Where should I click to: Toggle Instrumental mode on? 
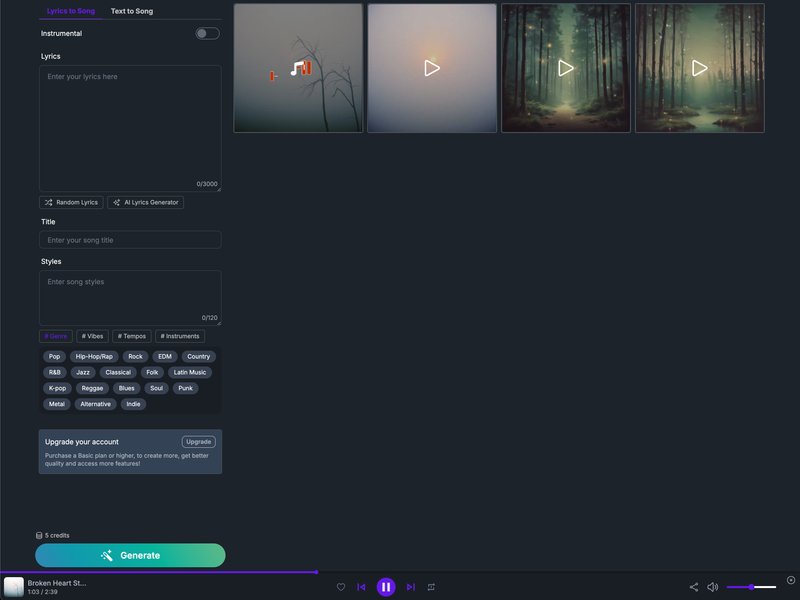coord(207,33)
